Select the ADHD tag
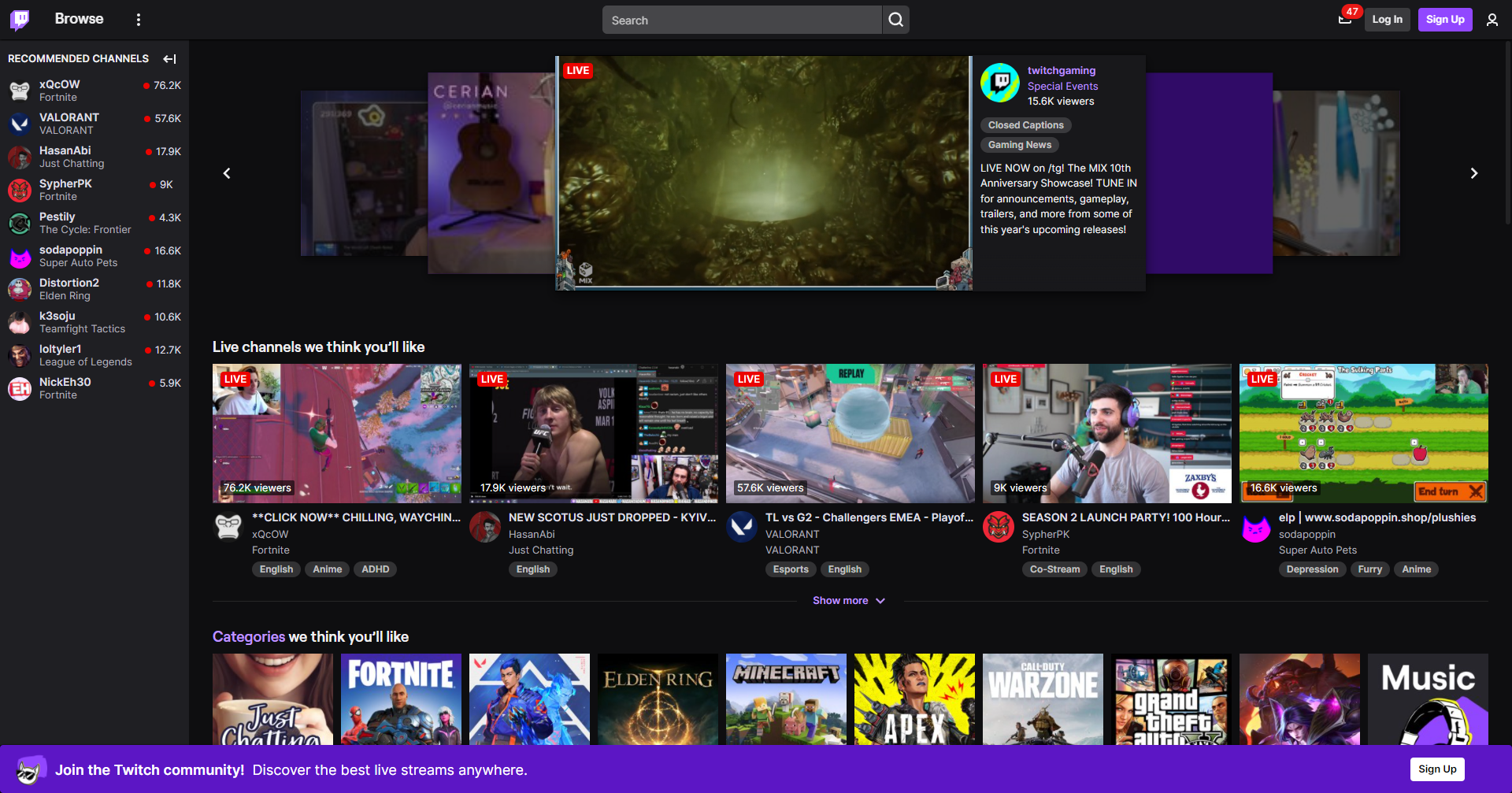The image size is (1512, 793). point(376,569)
